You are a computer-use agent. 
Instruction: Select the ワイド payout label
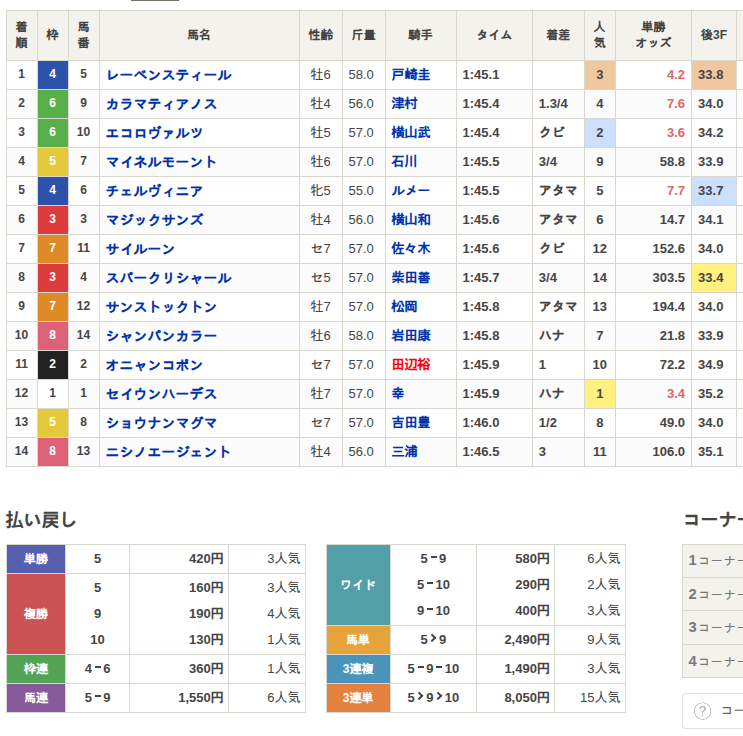click(358, 585)
